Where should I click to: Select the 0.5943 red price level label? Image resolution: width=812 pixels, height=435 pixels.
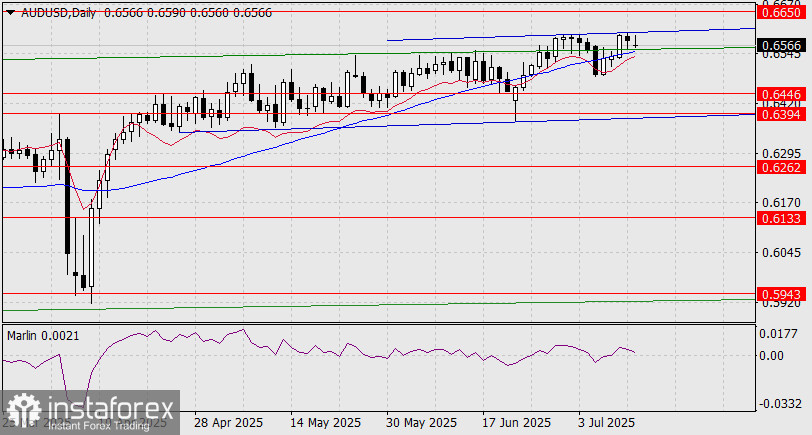782,295
